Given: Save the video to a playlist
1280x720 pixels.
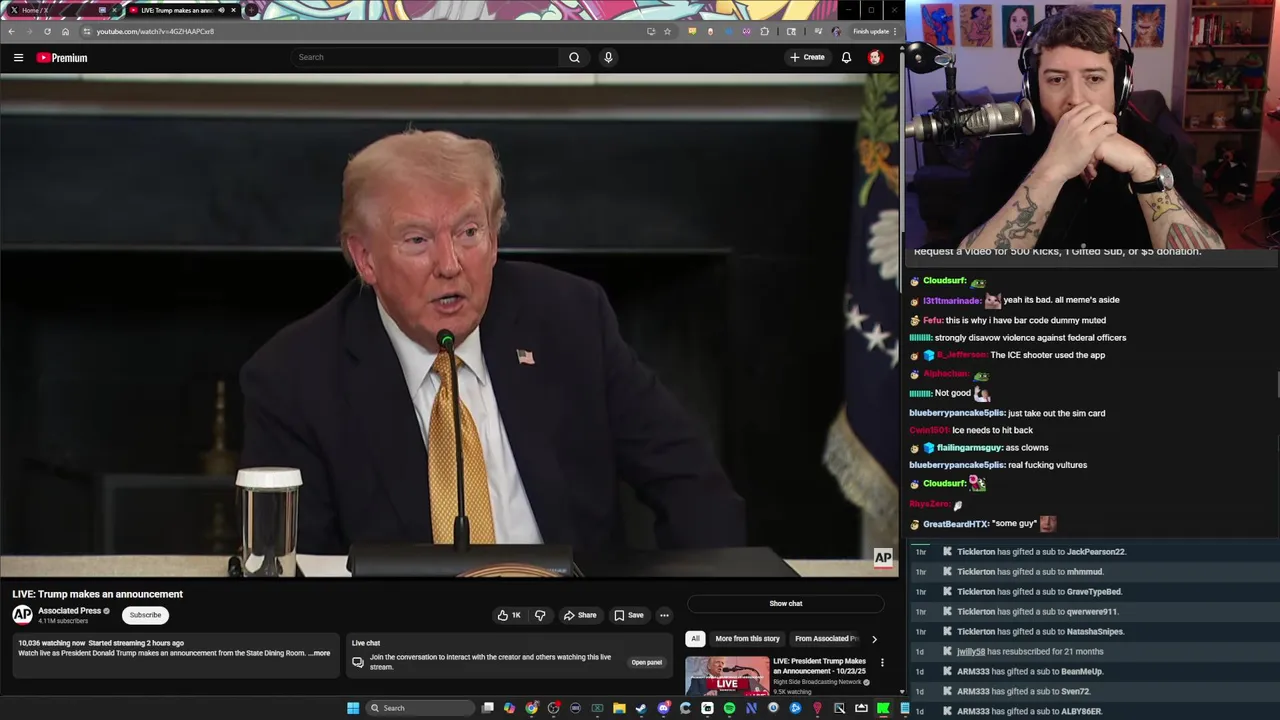Looking at the screenshot, I should point(629,615).
